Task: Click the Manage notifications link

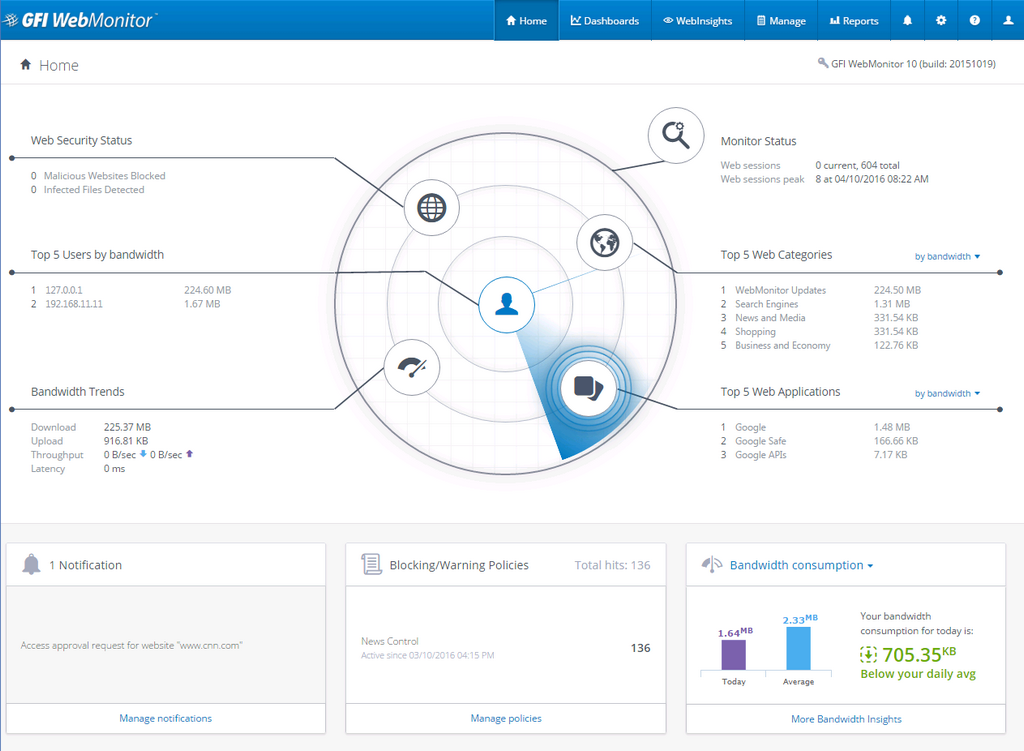Action: point(166,718)
